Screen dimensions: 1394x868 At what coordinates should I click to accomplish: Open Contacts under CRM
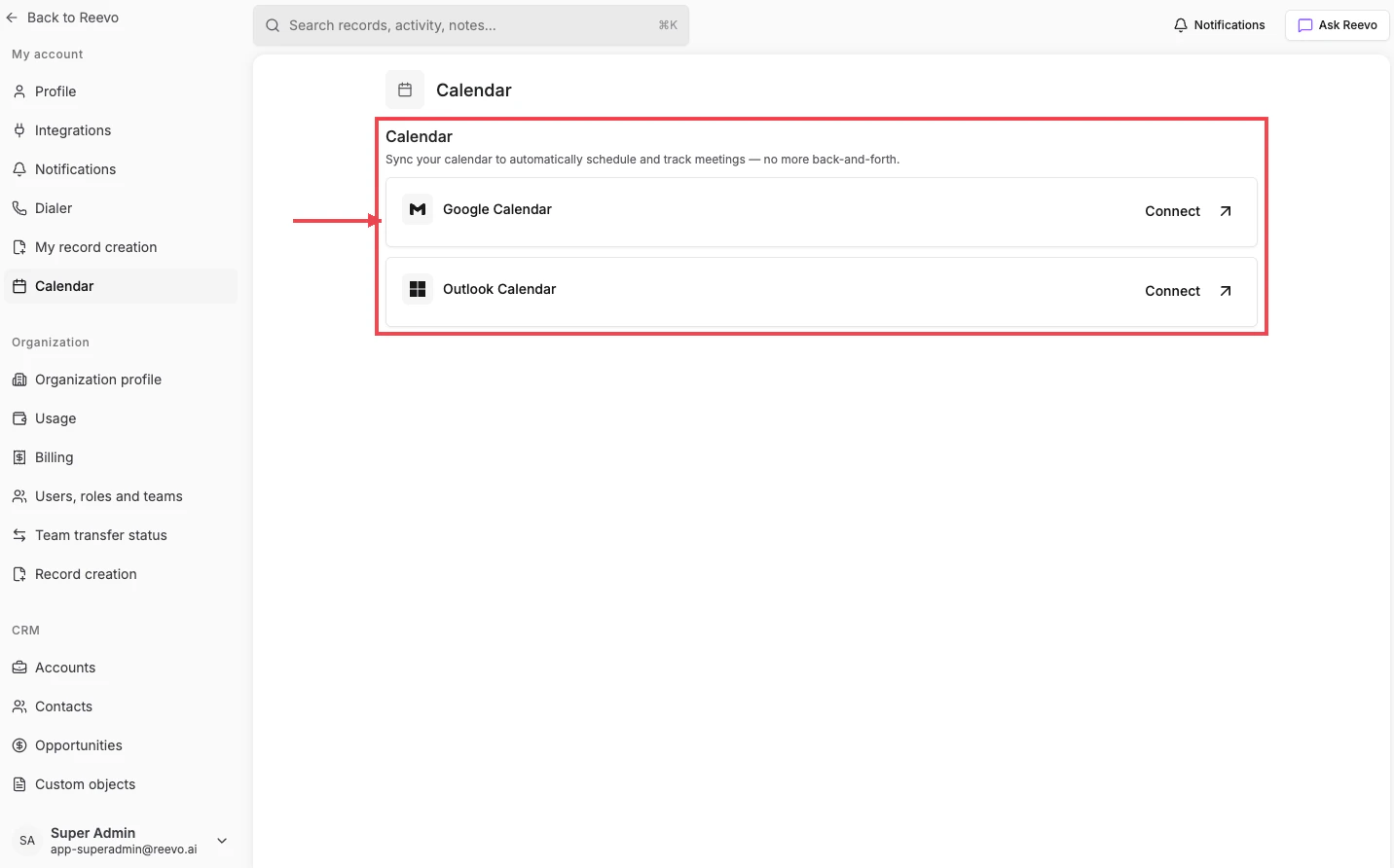coord(121,706)
